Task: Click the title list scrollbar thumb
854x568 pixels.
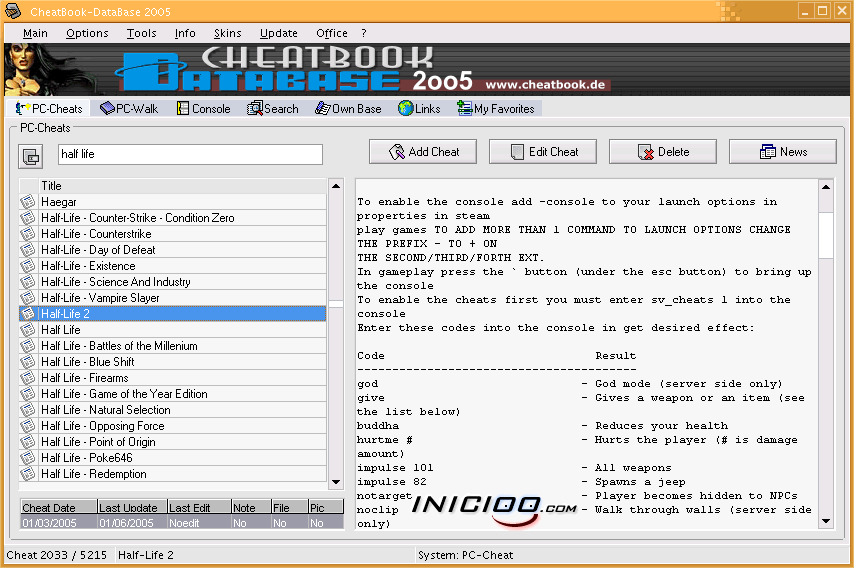Action: [336, 304]
